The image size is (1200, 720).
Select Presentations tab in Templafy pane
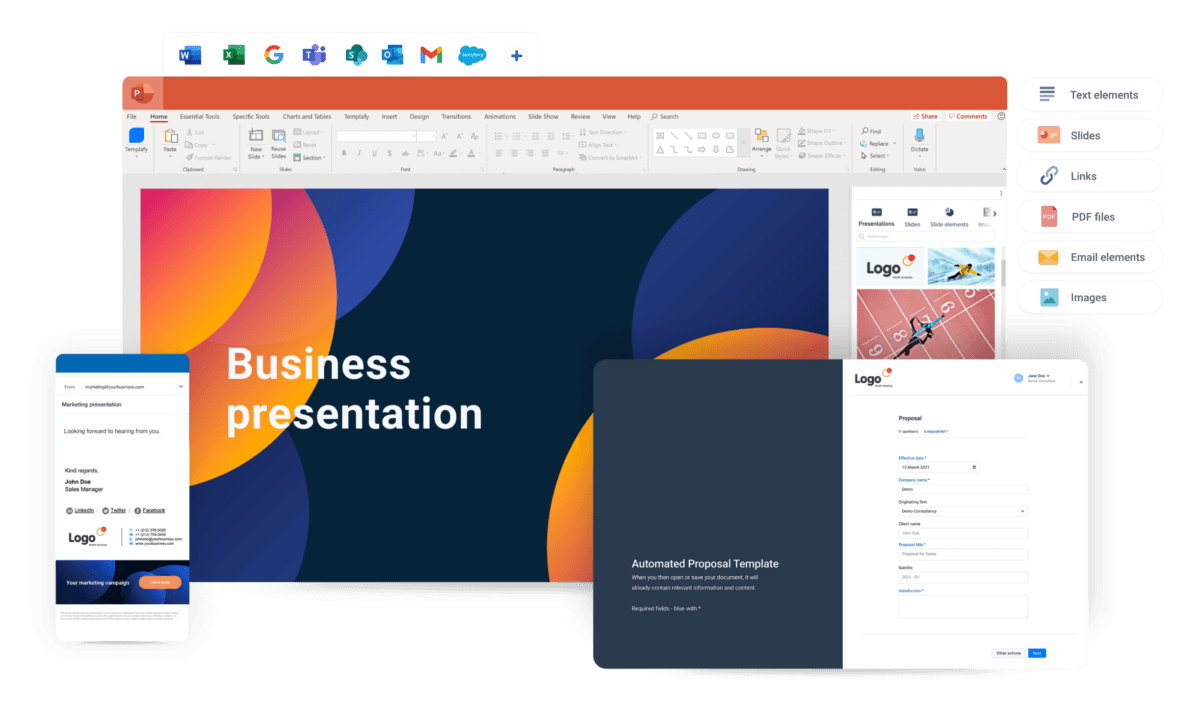(x=877, y=217)
